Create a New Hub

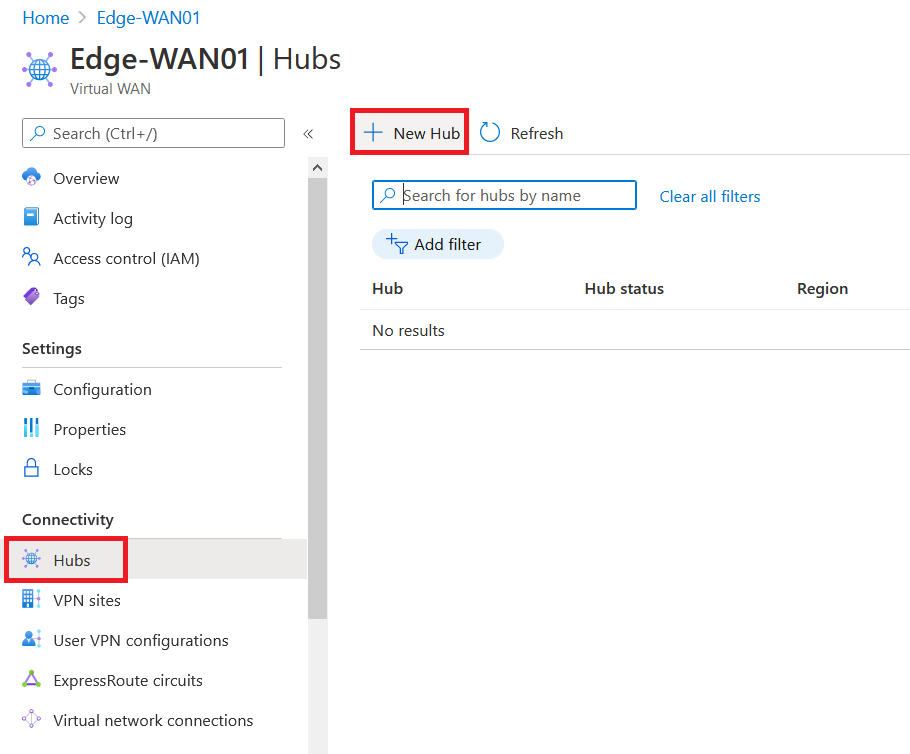(x=410, y=132)
